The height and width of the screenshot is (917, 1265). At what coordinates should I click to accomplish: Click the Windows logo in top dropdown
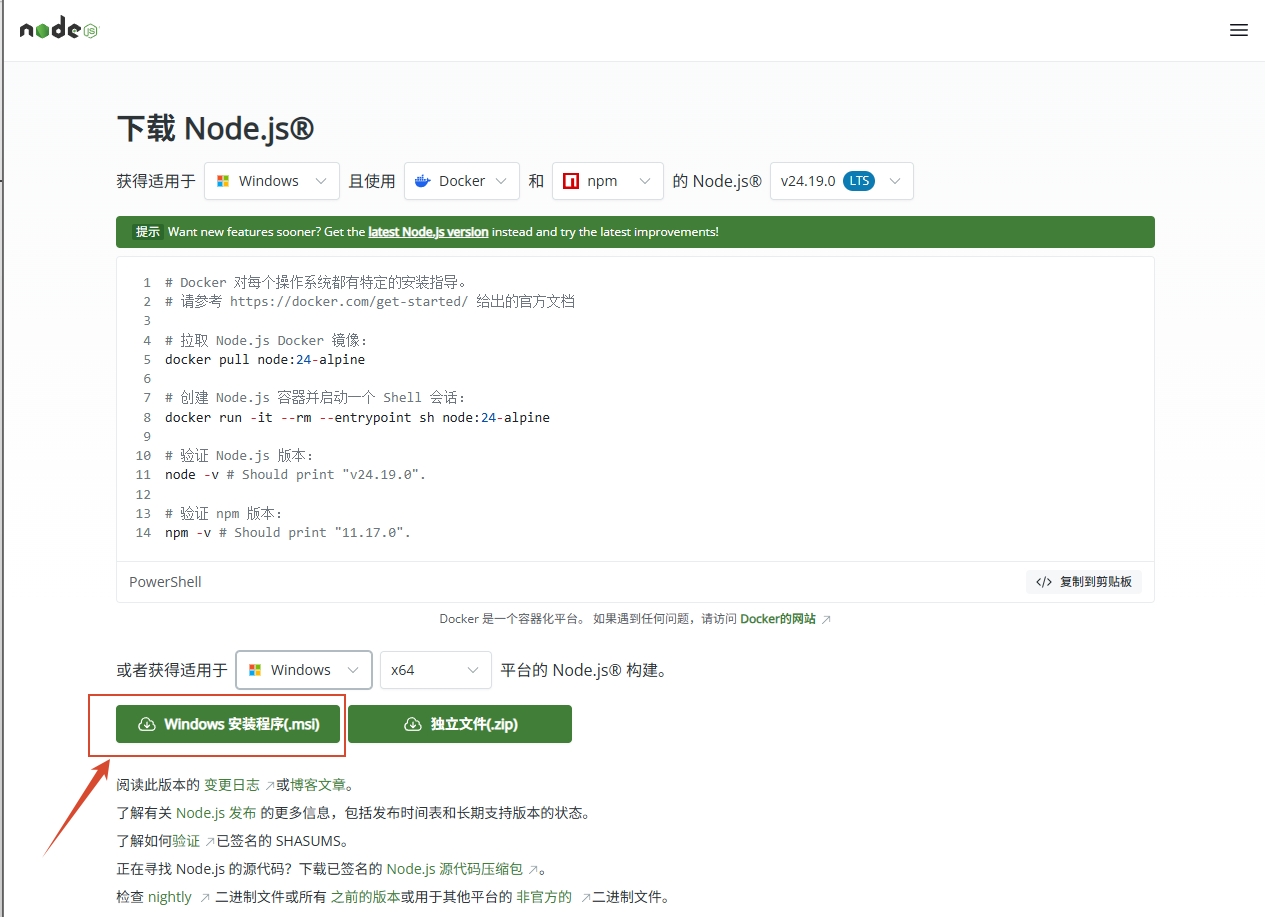click(223, 181)
